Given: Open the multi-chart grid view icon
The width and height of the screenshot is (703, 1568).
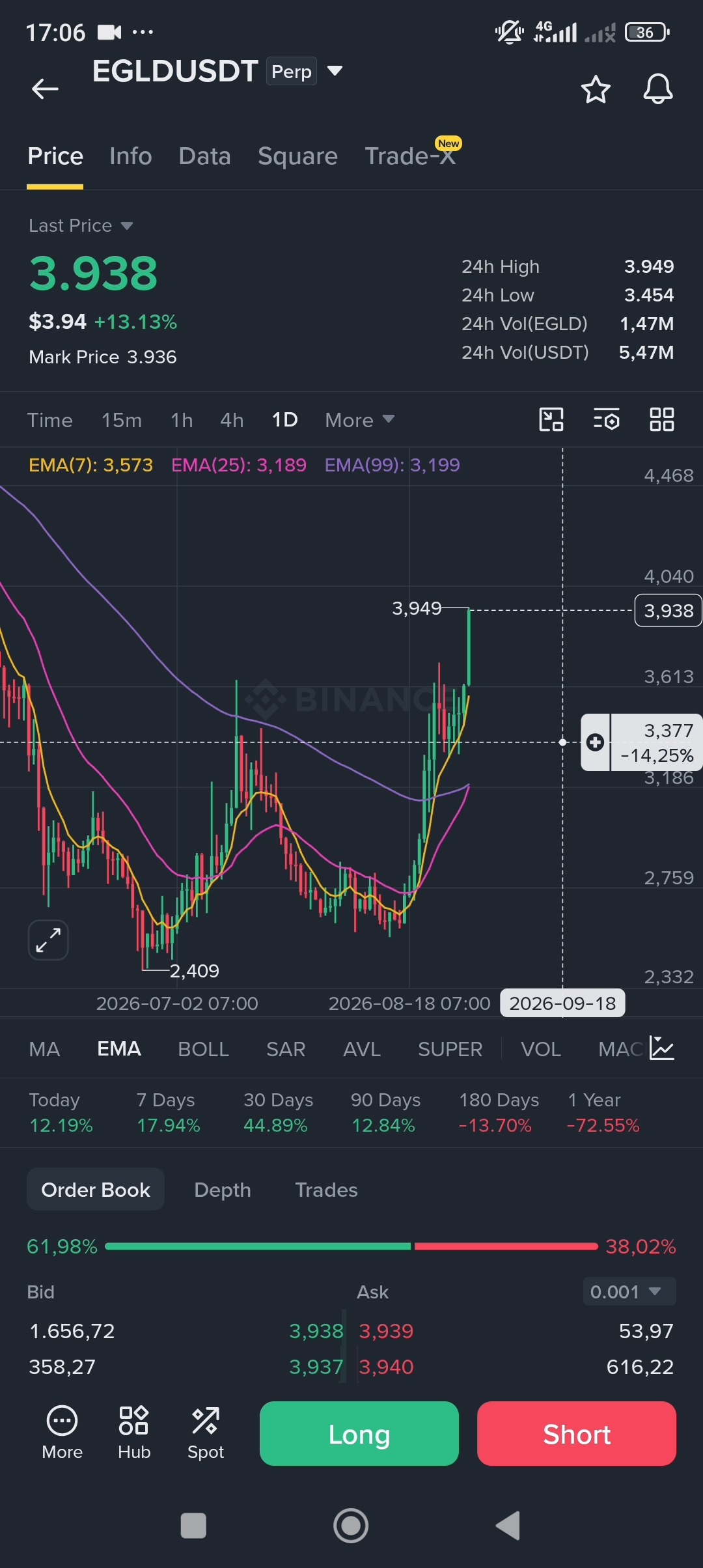Looking at the screenshot, I should [662, 419].
